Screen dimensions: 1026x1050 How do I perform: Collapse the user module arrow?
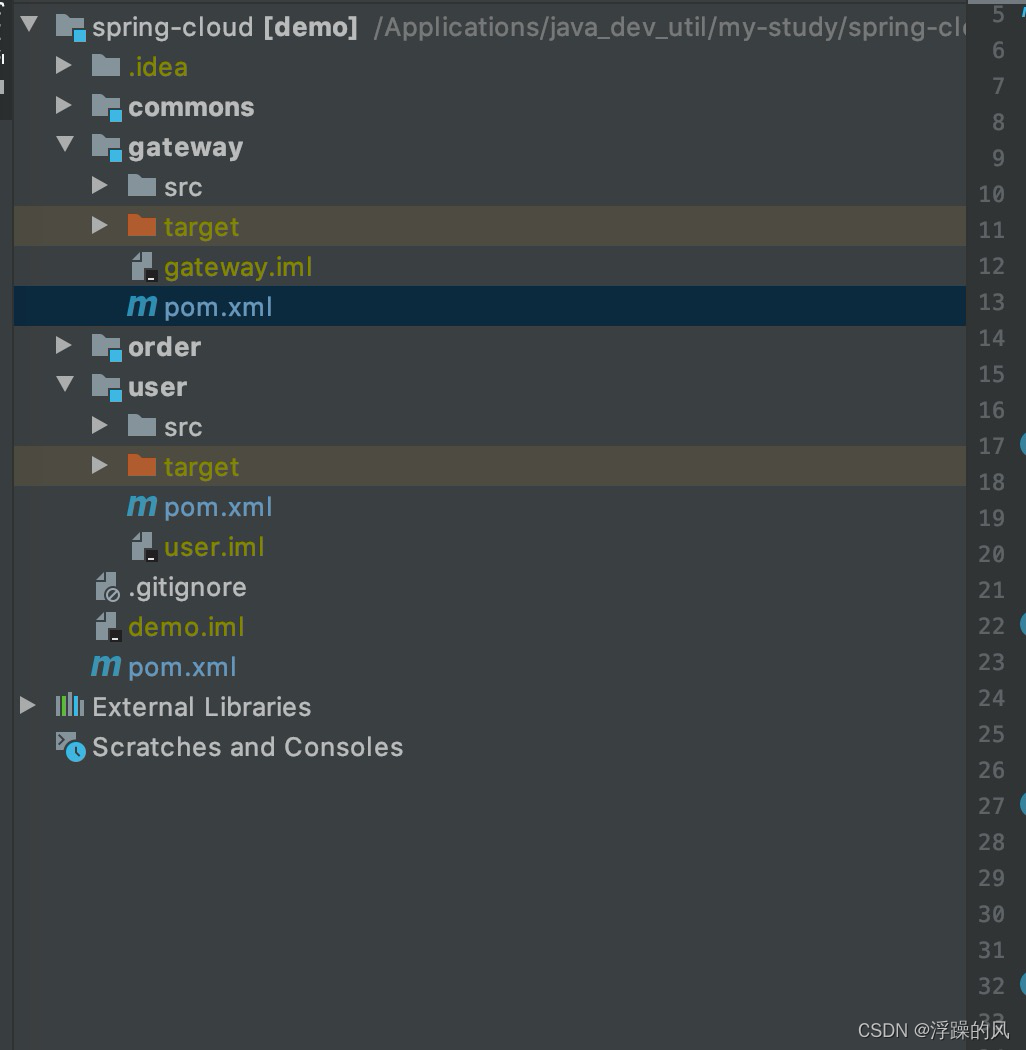coord(65,384)
